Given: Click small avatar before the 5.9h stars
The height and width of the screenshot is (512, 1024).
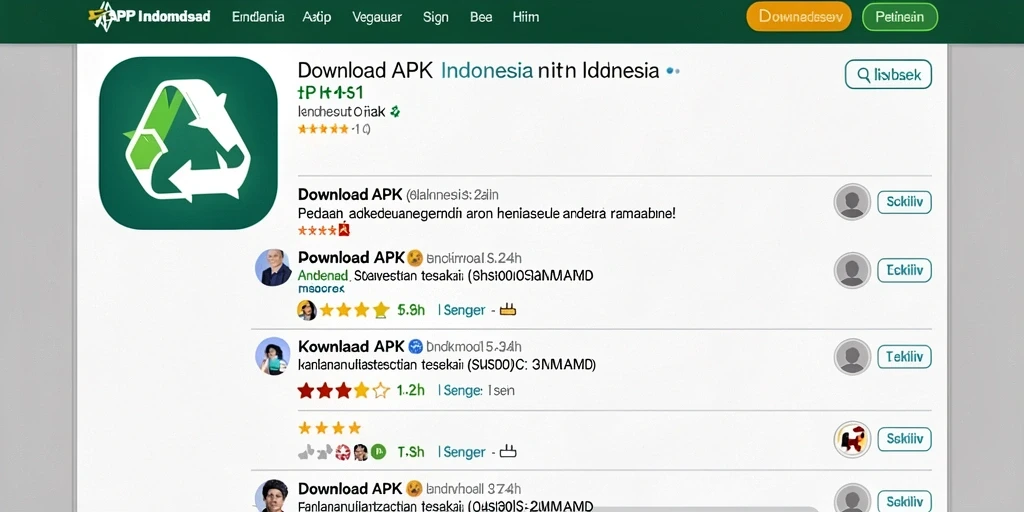Looking at the screenshot, I should (307, 310).
